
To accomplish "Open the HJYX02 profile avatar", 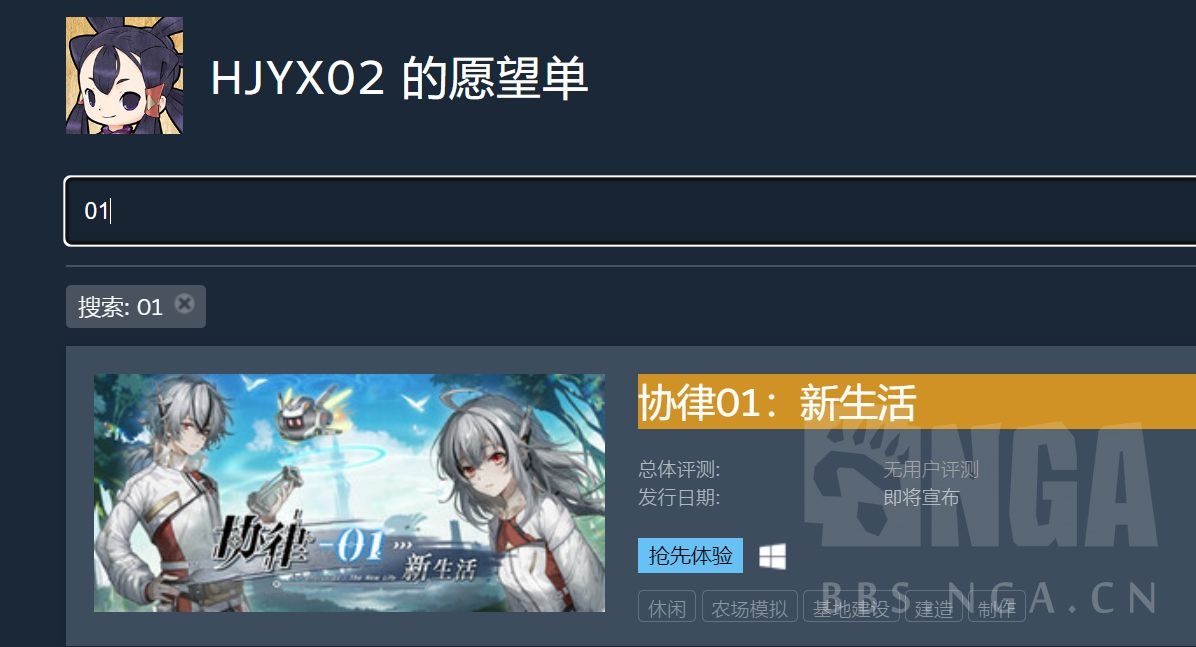I will point(124,76).
